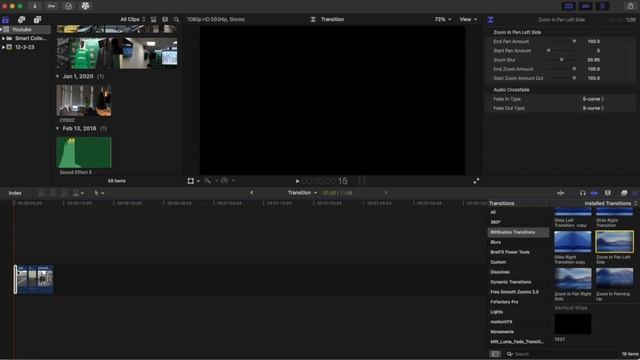This screenshot has height=360, width=640.
Task: Open Titles and Generators sidebar icon
Action: [x=37, y=20]
